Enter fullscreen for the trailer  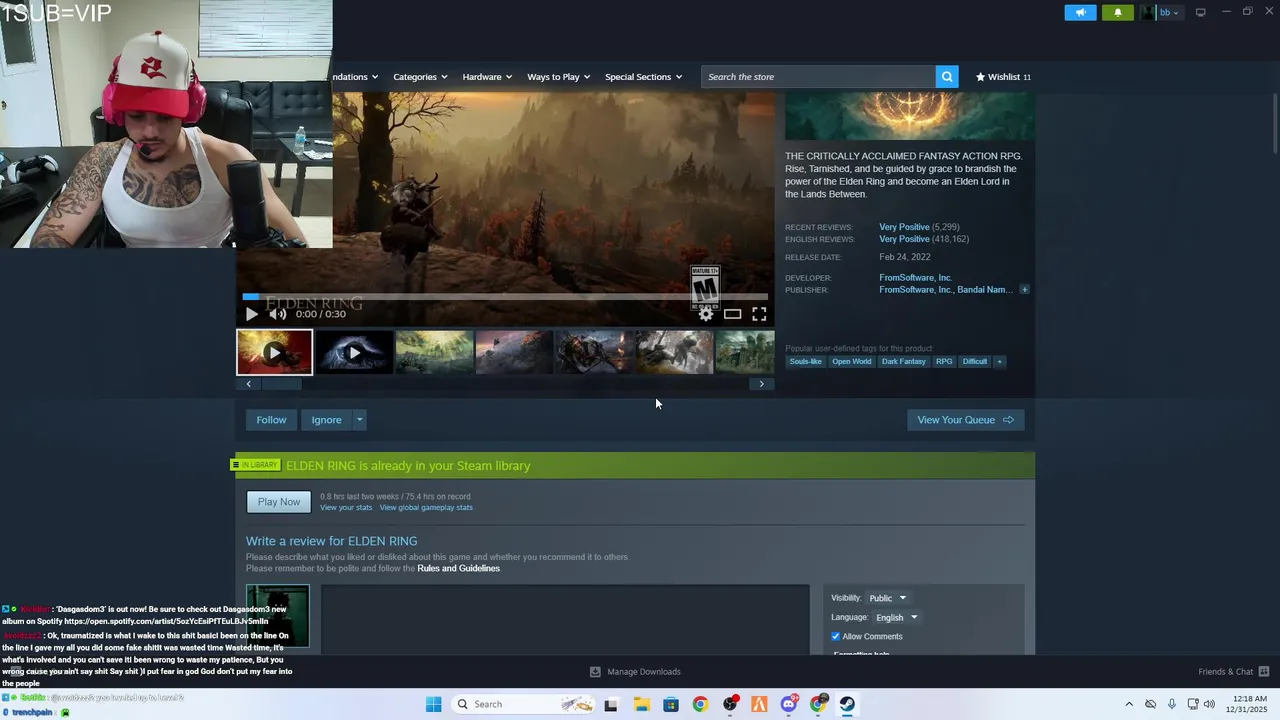[x=759, y=314]
